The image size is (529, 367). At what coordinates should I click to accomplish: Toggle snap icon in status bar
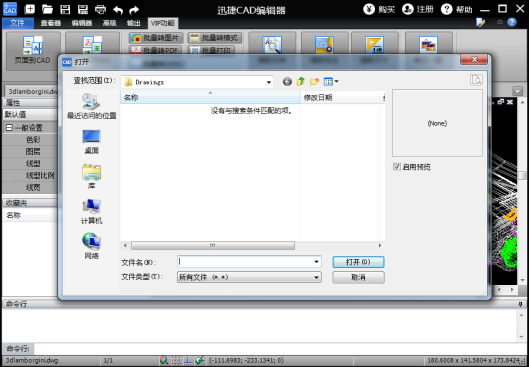(164, 361)
